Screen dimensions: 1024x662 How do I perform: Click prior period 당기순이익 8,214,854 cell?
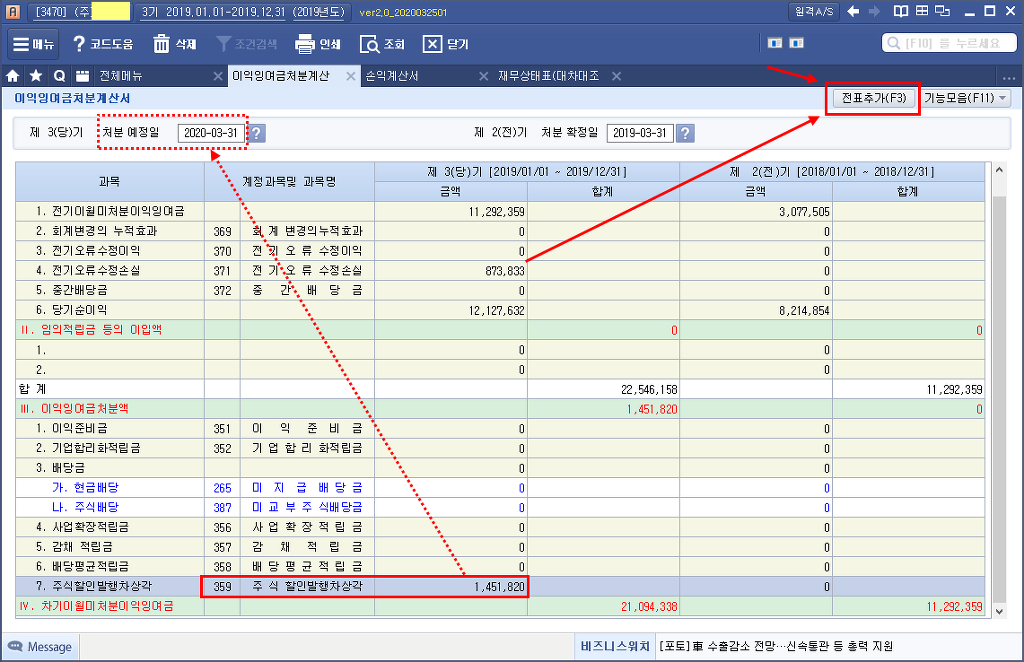click(756, 310)
